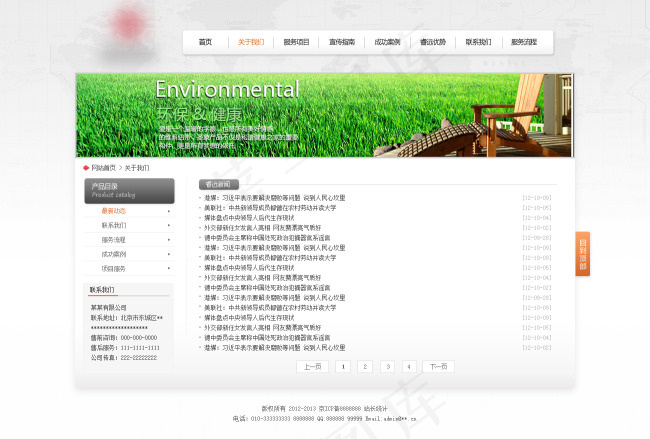Click the 联系我们 contact box heading
Viewport: 650px width, 439px height.
pos(102,290)
